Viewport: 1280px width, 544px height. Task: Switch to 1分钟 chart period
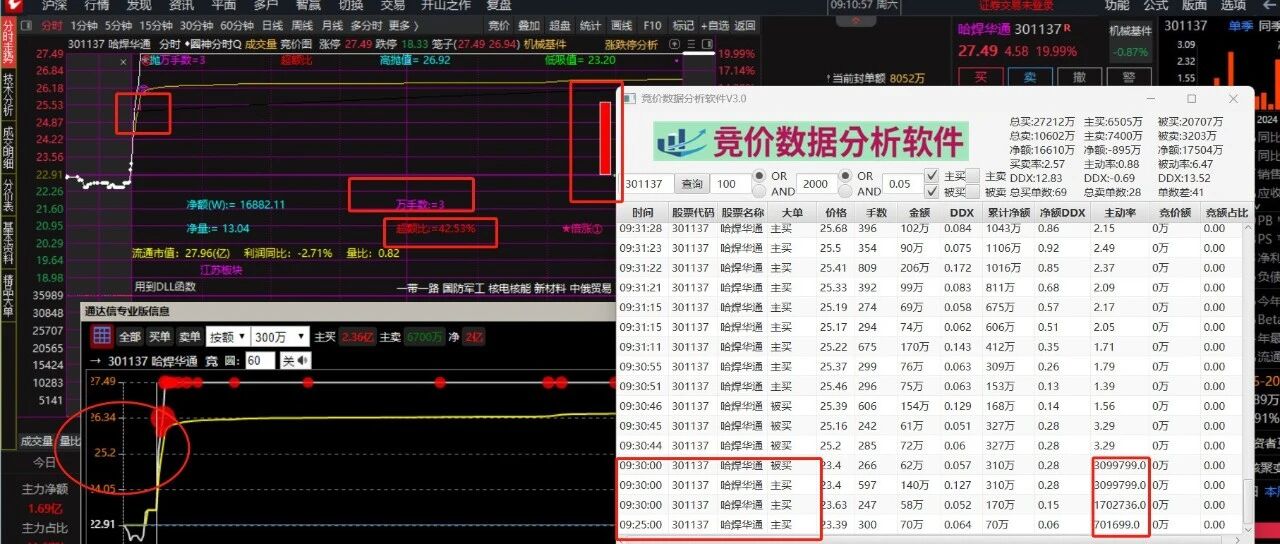tap(84, 25)
